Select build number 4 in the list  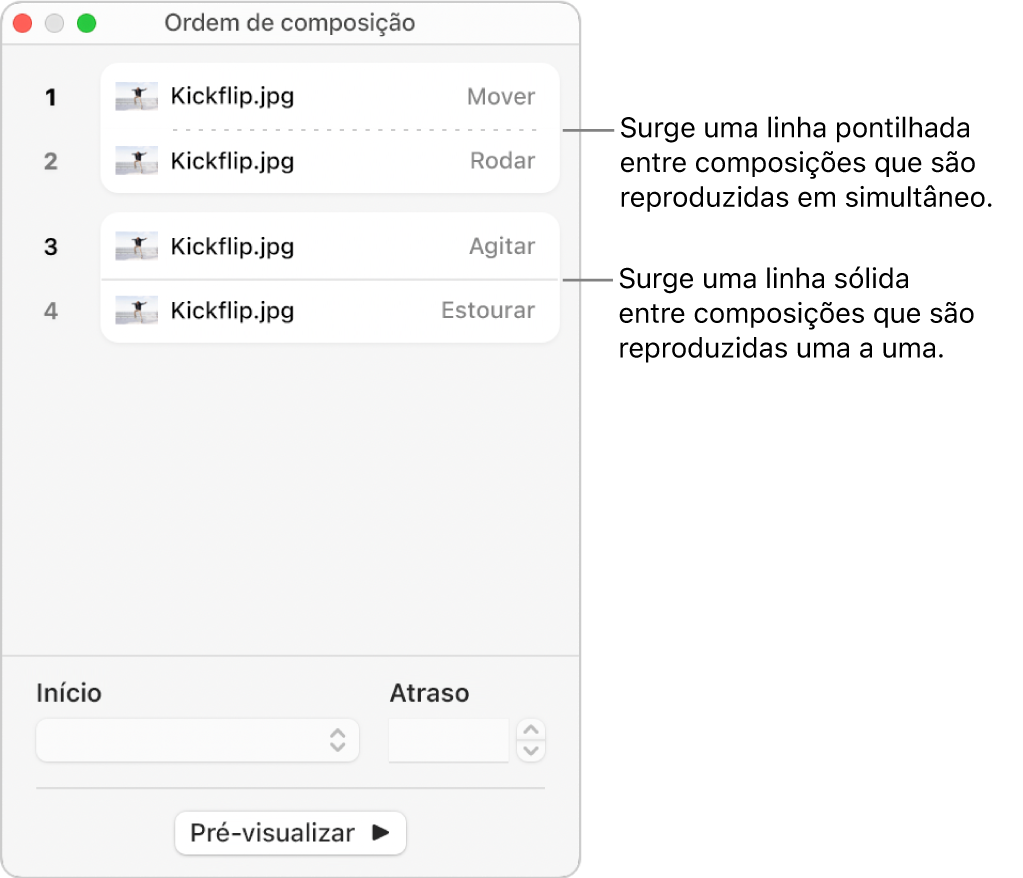50,310
